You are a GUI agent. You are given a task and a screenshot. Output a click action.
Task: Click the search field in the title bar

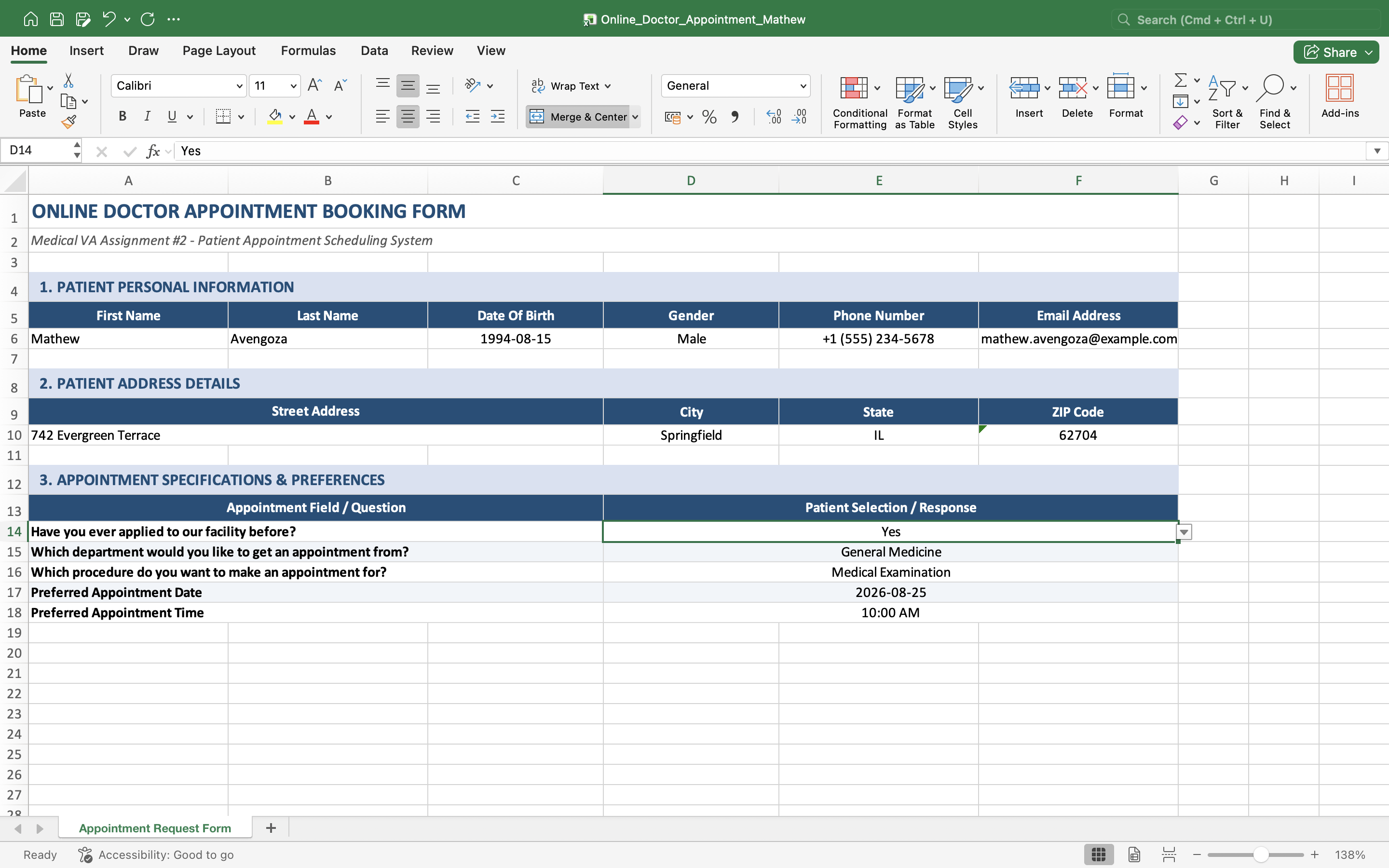tap(1245, 19)
